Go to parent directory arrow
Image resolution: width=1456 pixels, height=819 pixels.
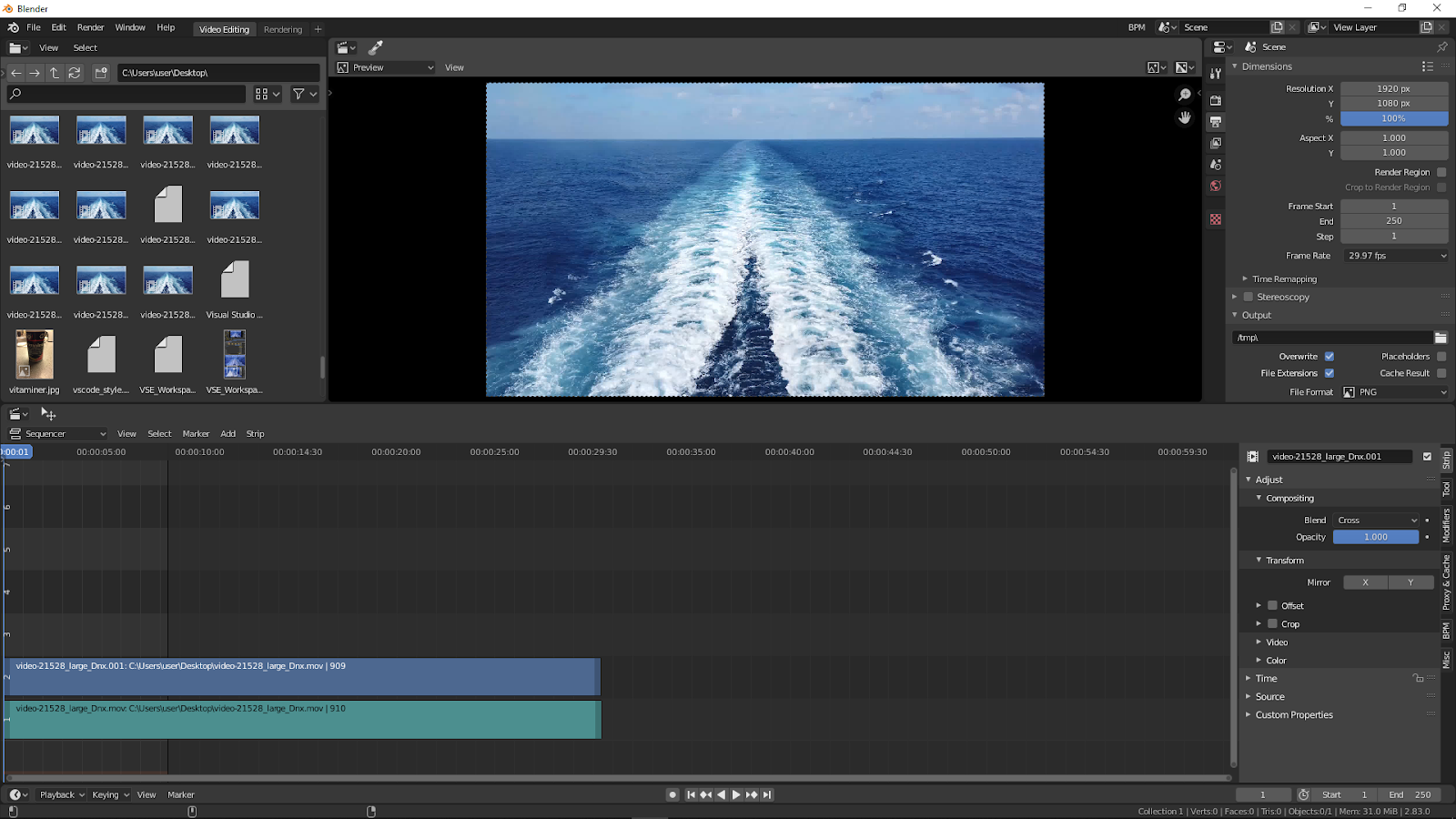pos(55,73)
